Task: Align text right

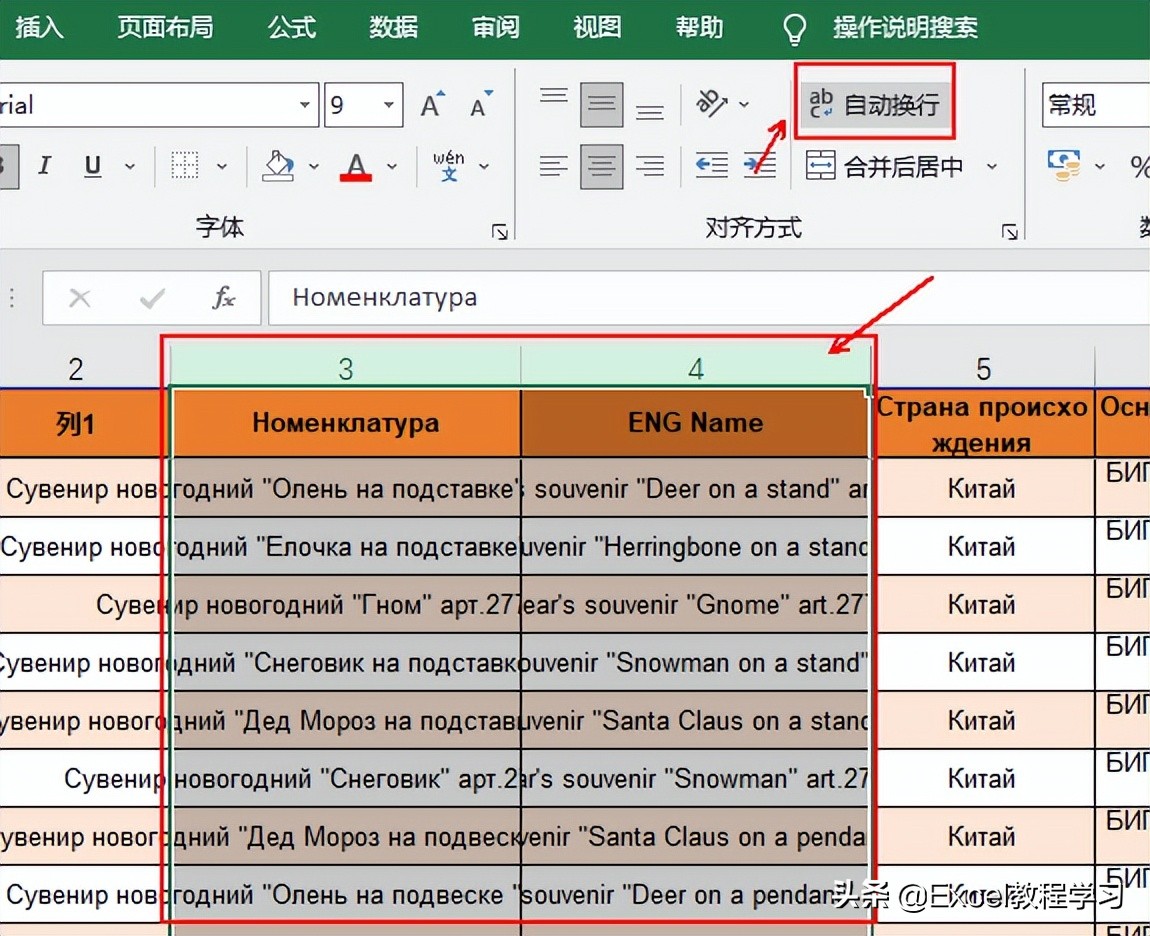Action: [x=650, y=167]
